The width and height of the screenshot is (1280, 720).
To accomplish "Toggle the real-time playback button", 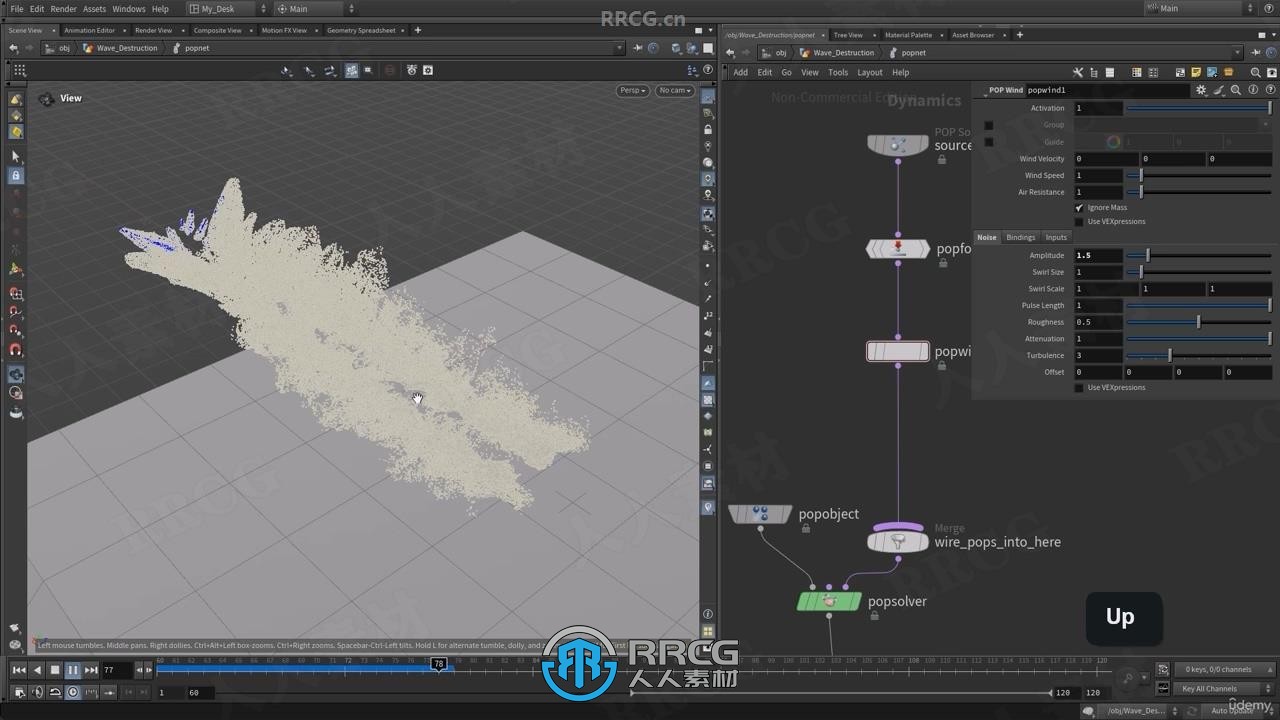I will [x=73, y=692].
